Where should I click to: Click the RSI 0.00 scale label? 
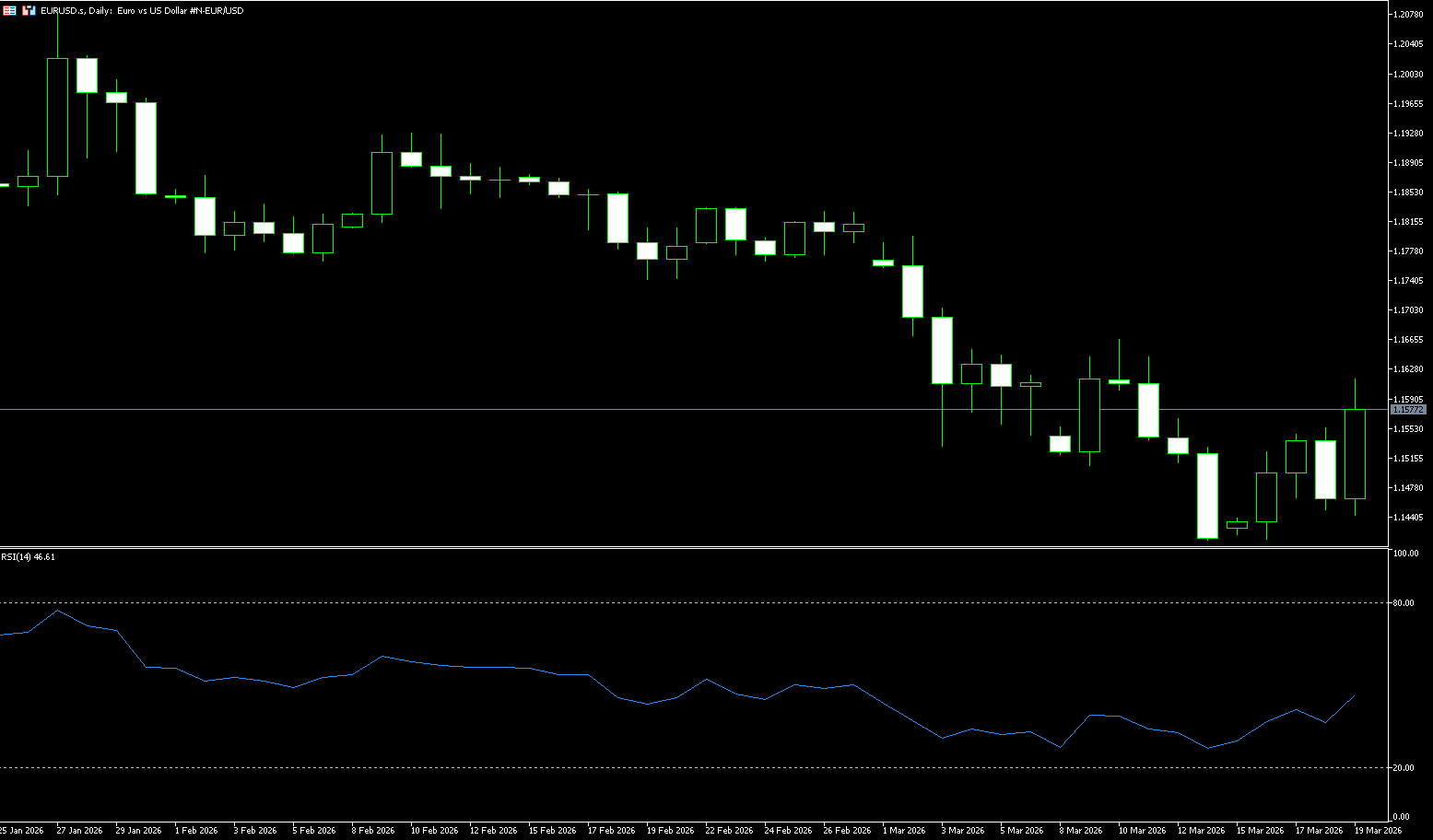[x=1403, y=817]
